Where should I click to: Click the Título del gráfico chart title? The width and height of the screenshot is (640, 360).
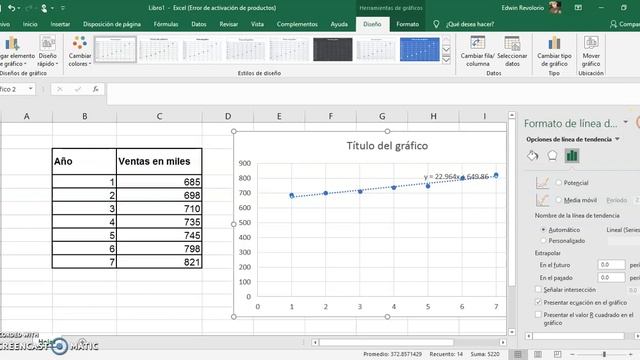click(387, 146)
